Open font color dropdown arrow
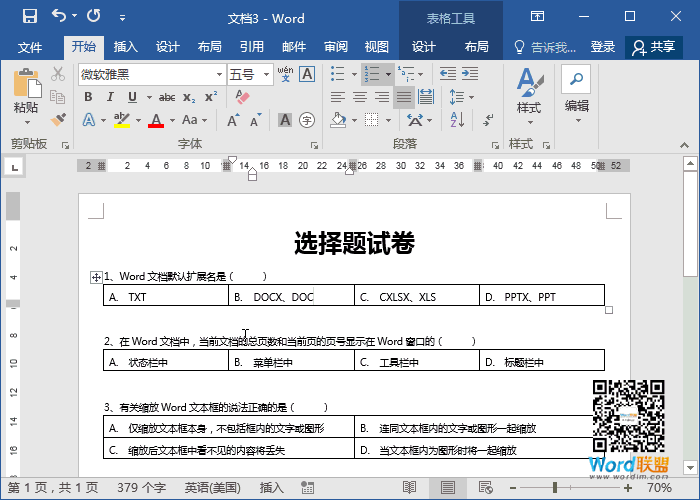 (172, 121)
